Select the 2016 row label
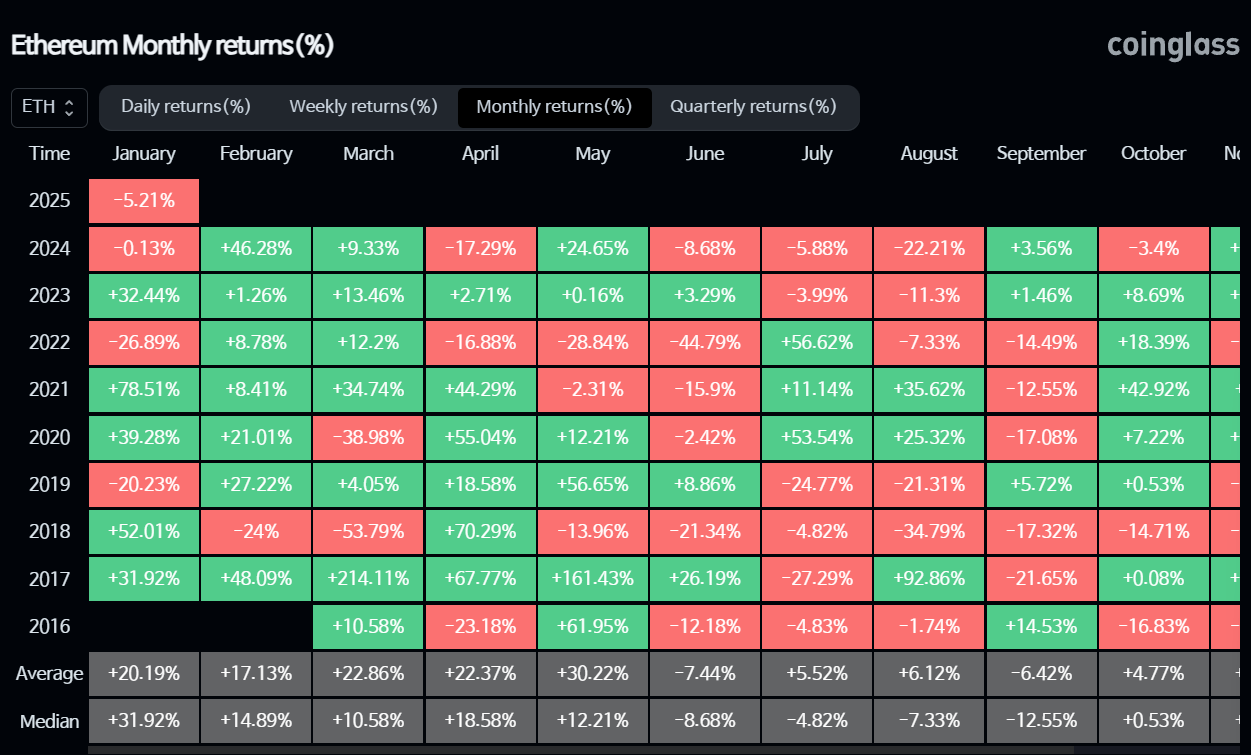The image size is (1251, 755). (x=50, y=626)
